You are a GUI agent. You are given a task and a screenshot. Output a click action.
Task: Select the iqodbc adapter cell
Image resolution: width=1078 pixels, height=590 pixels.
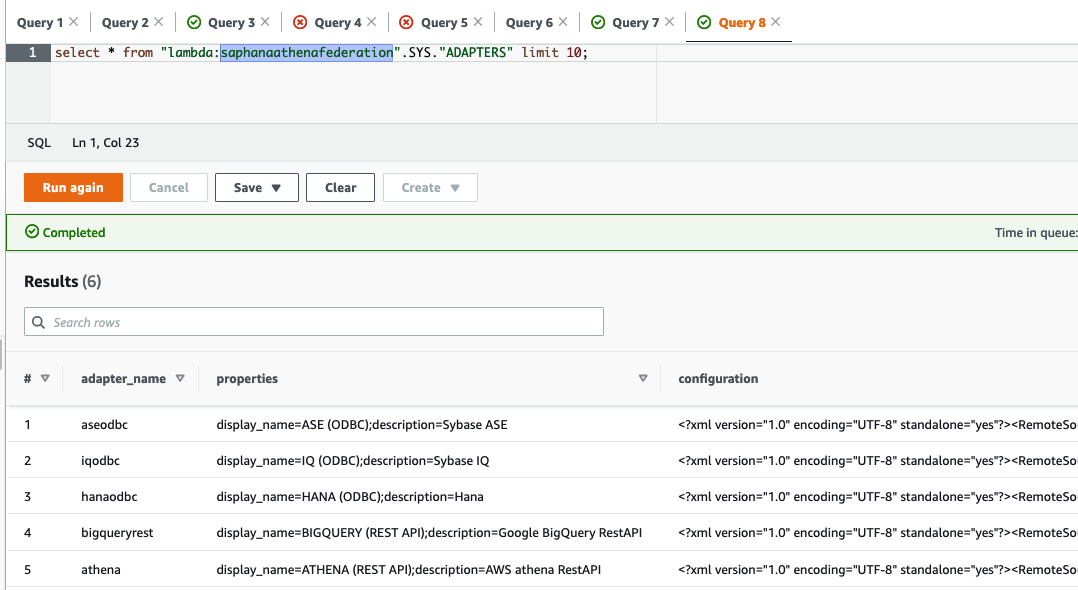[x=100, y=461]
